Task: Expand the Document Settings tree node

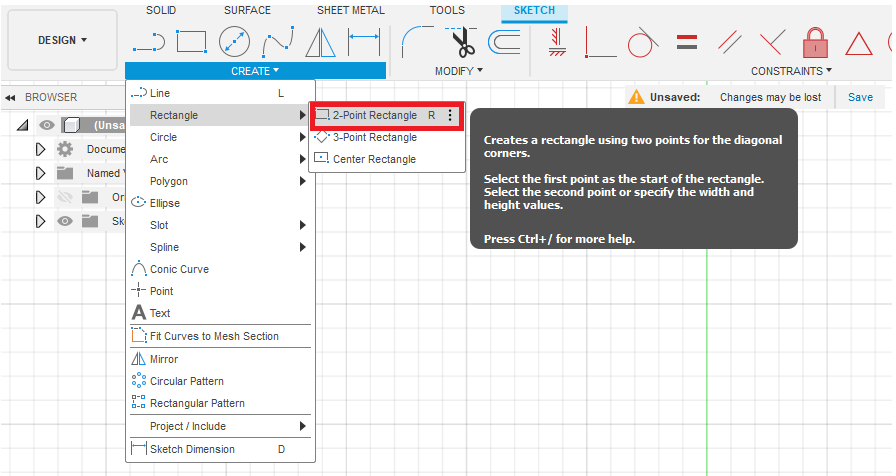Action: pyautogui.click(x=40, y=149)
